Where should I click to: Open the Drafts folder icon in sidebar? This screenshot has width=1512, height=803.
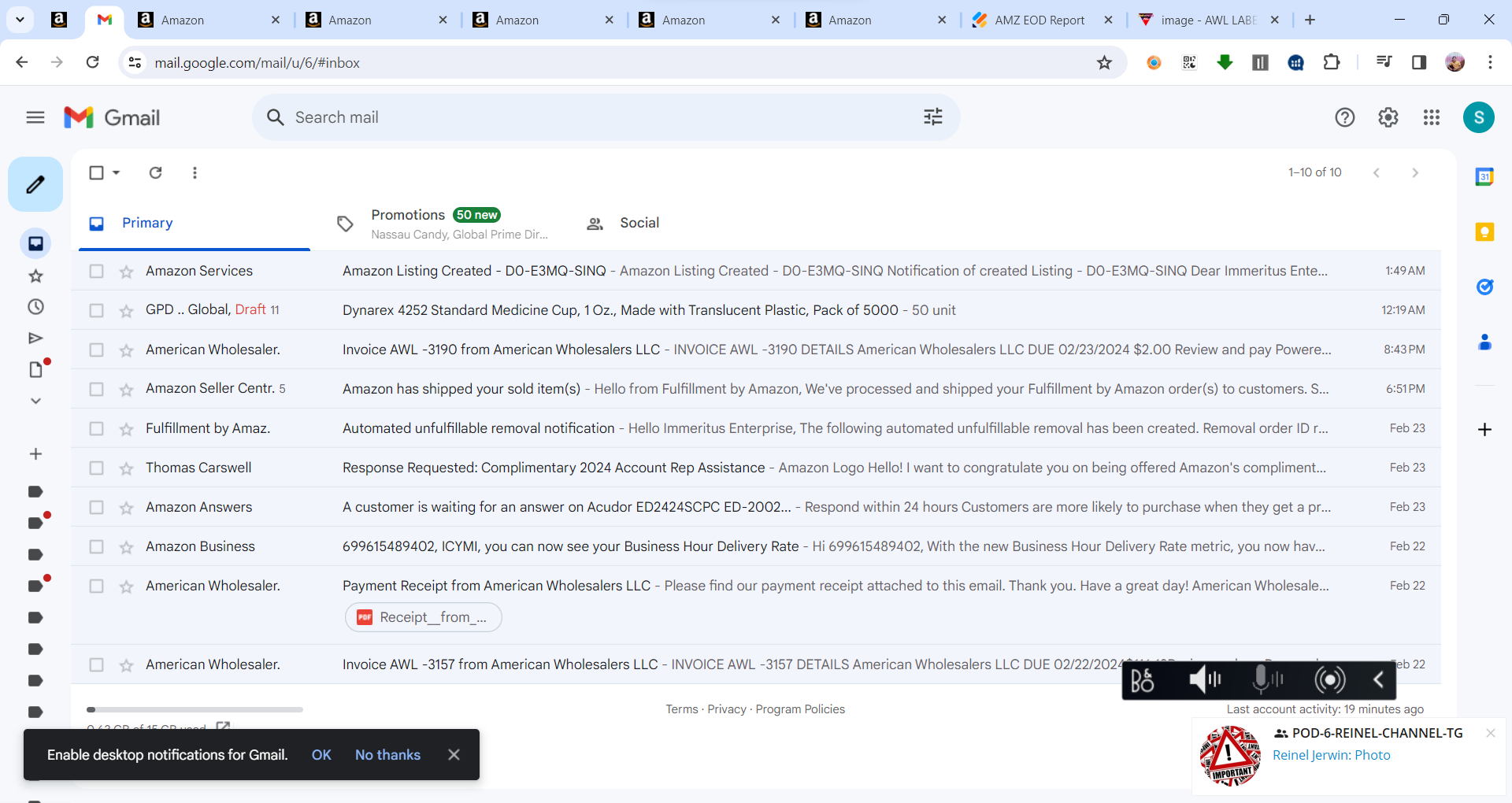click(x=35, y=369)
